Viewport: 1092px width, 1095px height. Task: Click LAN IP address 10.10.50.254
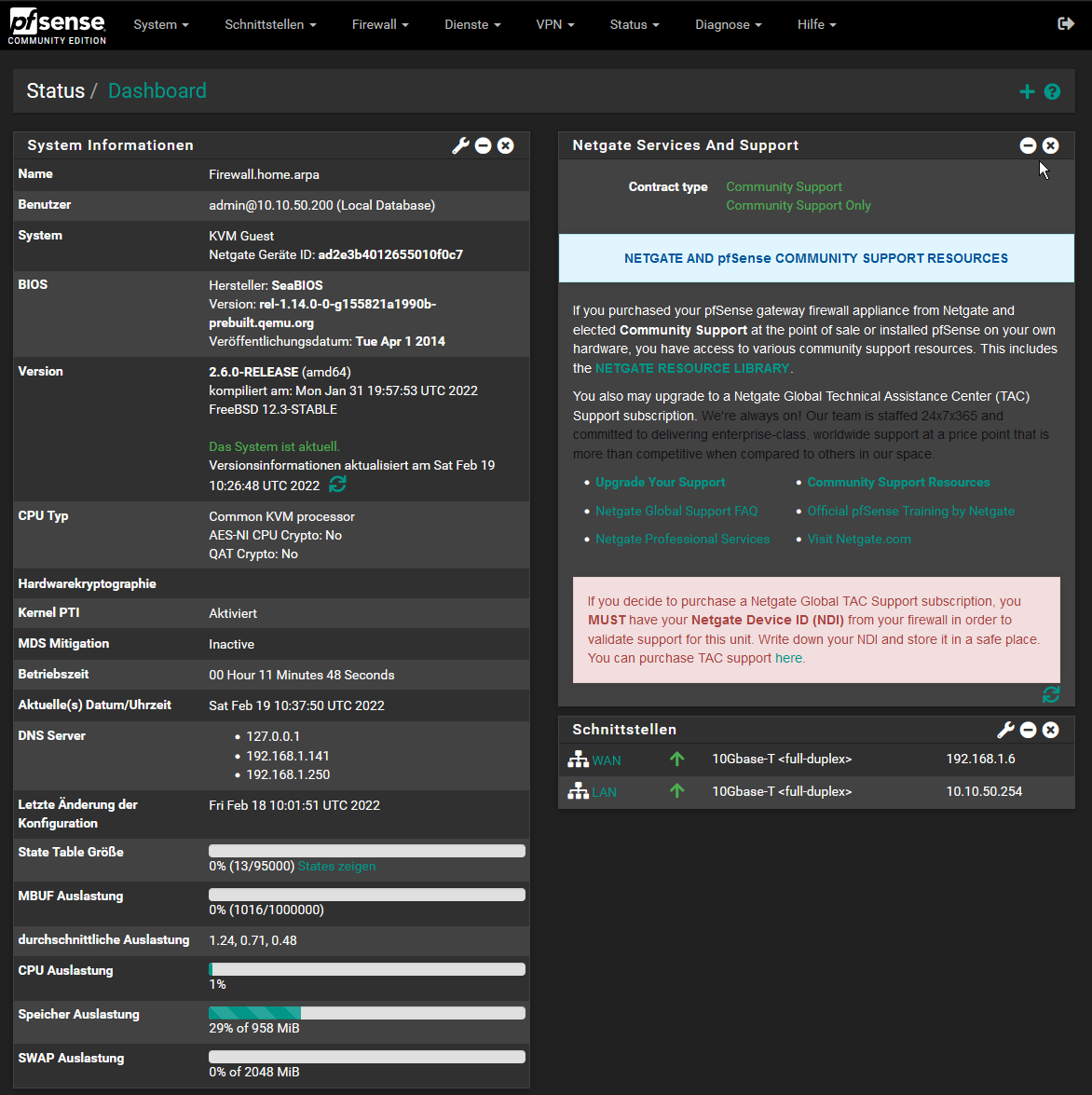(984, 791)
